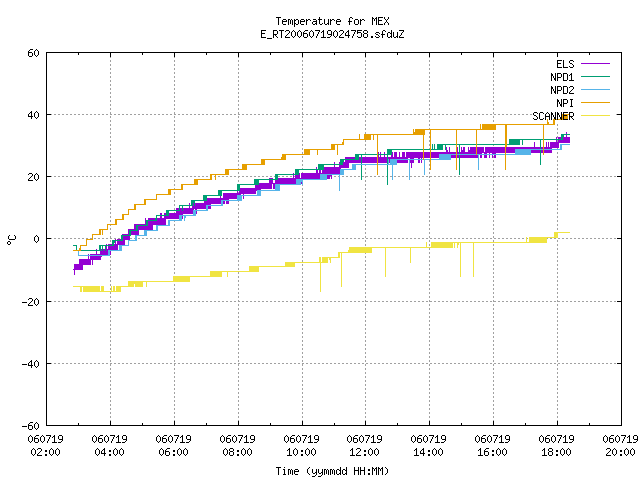Click the y-axis value 0
The width and height of the screenshot is (640, 480).
tap(36, 239)
